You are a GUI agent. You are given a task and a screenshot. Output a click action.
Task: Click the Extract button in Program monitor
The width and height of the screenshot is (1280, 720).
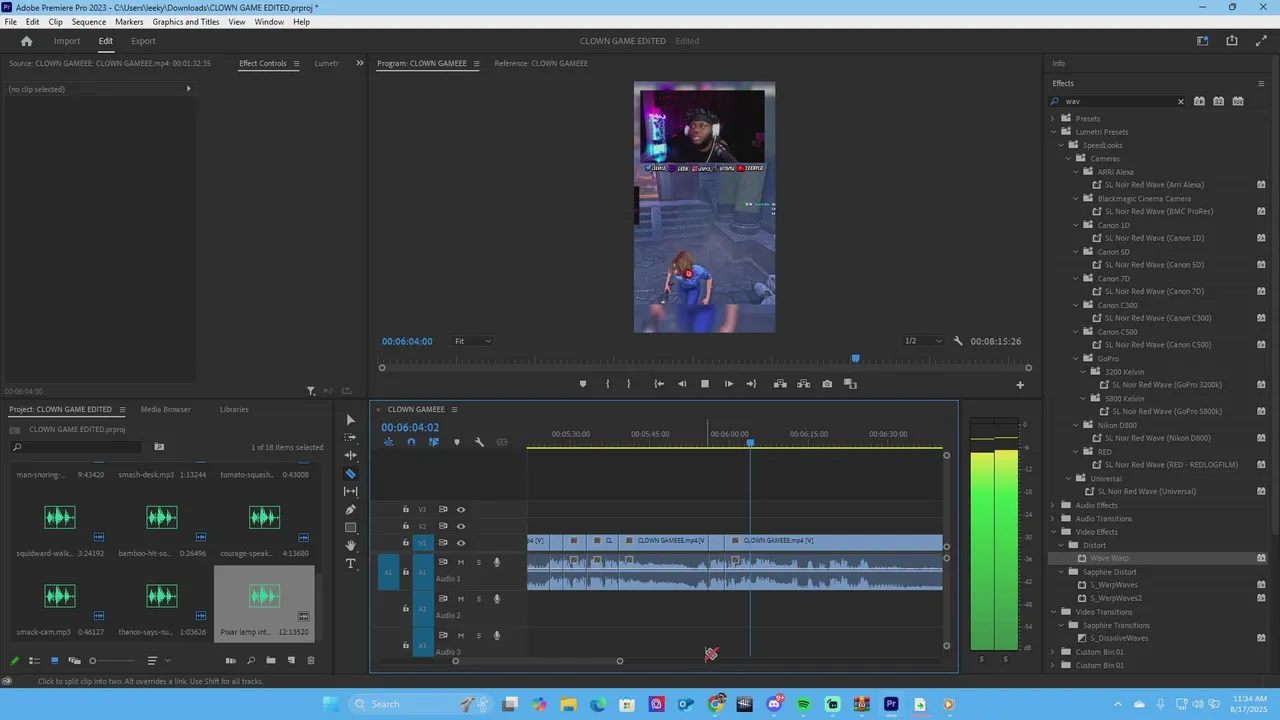tap(803, 384)
